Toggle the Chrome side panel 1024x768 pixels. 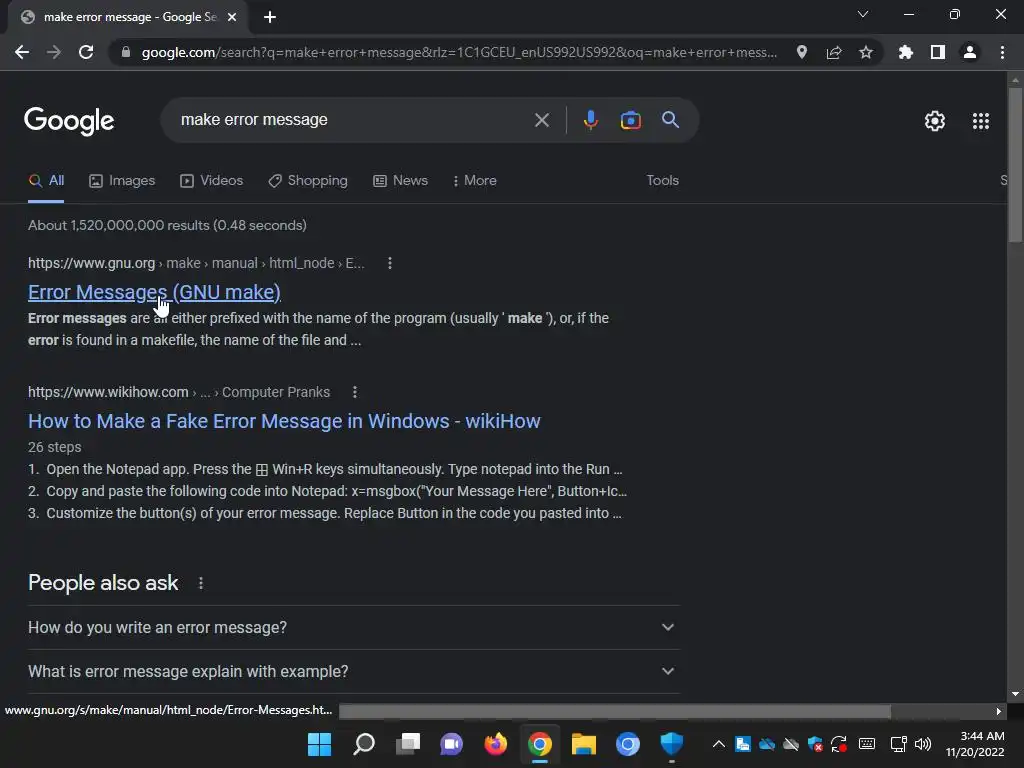pos(938,52)
